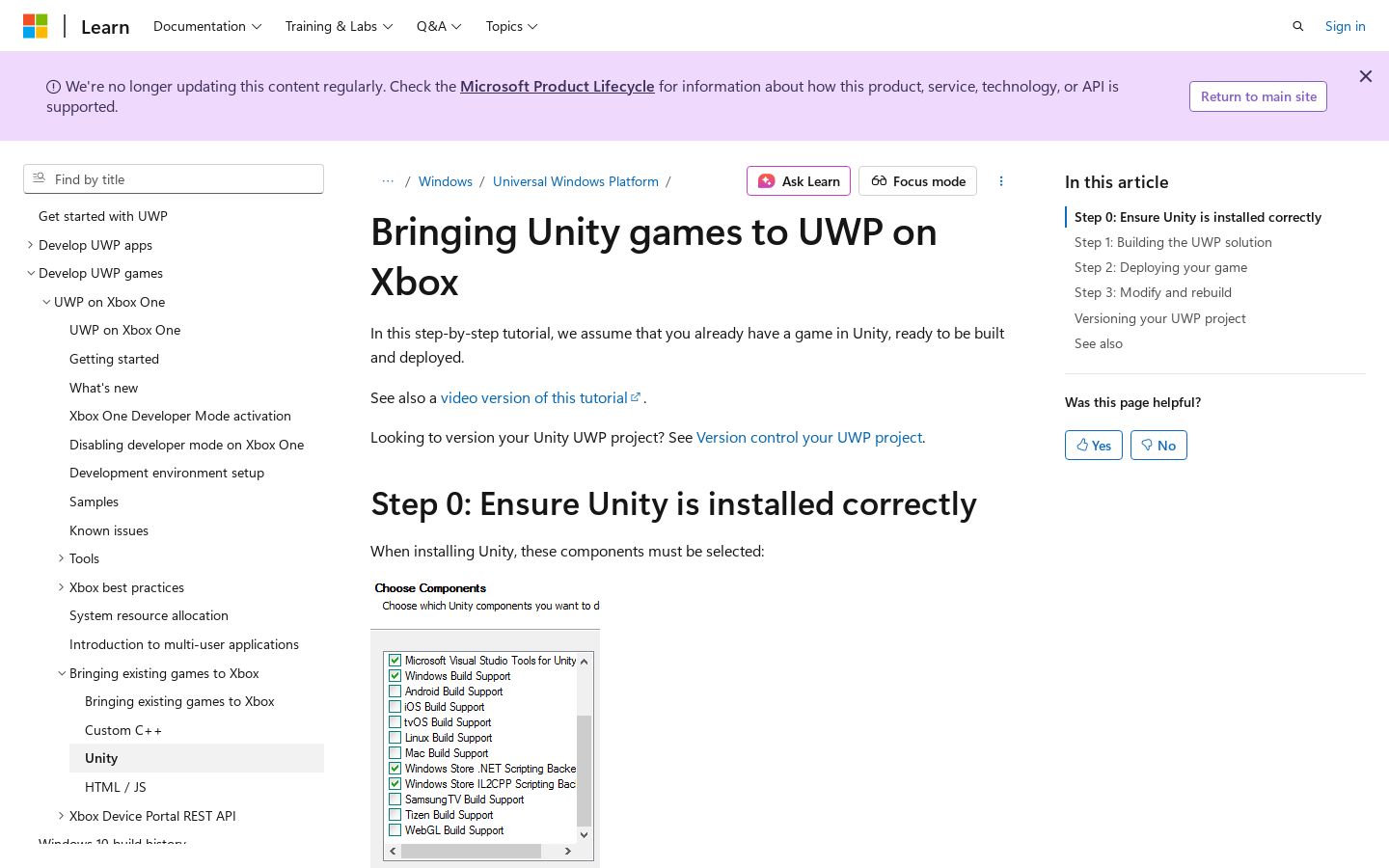Jump to the See also section
This screenshot has width=1389, height=868.
[x=1099, y=343]
